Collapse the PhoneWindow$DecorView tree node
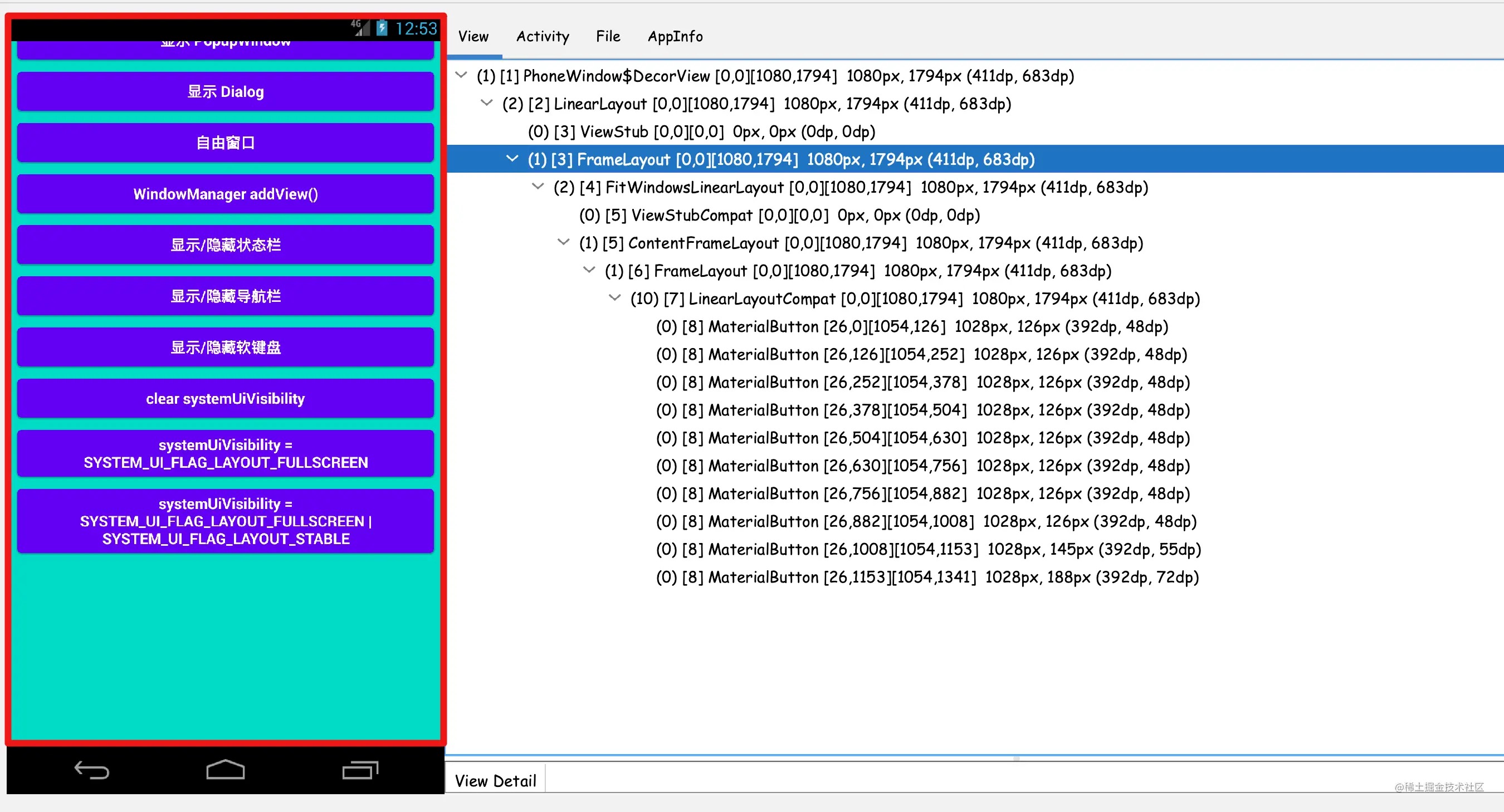Screen dimensions: 1504x812 (x=461, y=75)
